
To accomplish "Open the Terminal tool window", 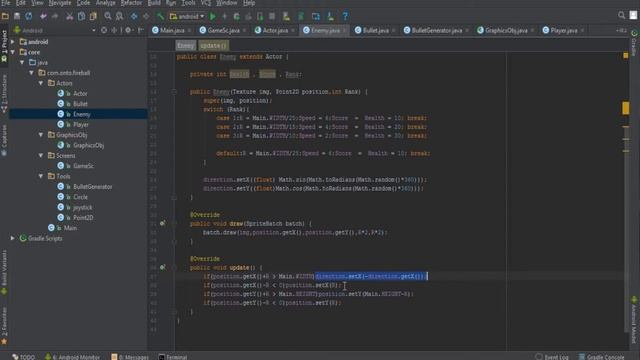I will [x=173, y=357].
